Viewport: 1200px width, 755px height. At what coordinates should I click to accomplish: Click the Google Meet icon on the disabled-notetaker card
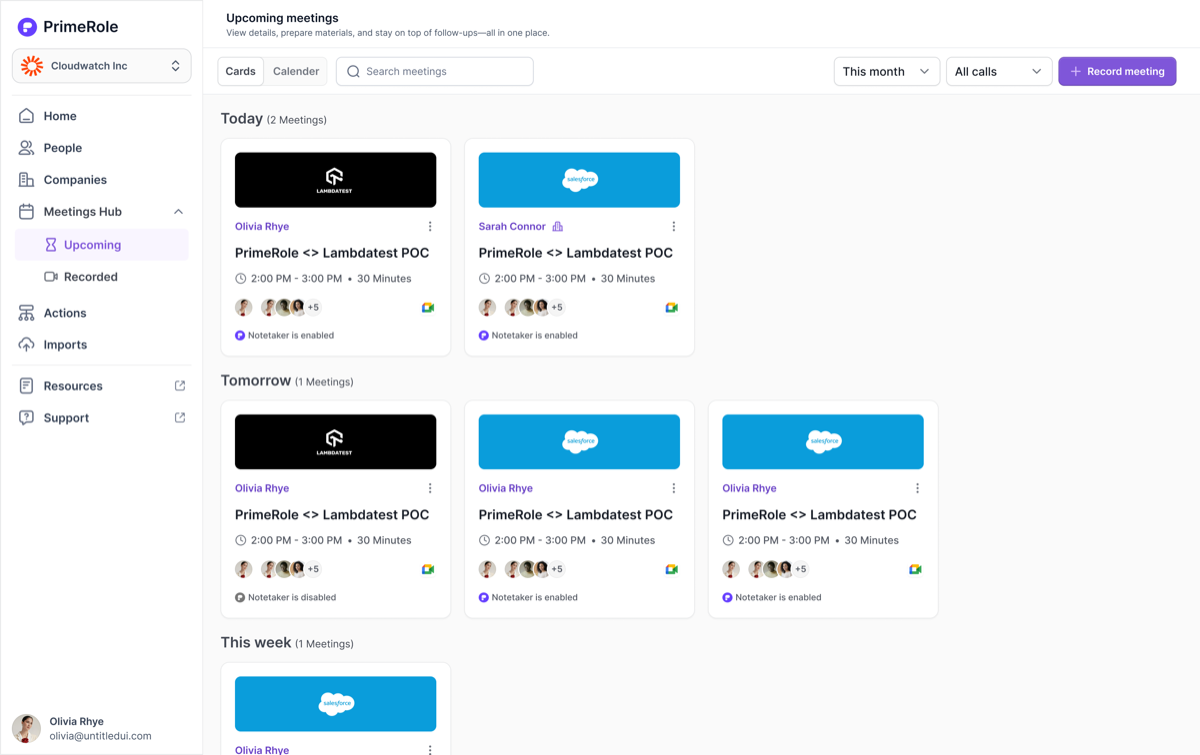tap(428, 570)
